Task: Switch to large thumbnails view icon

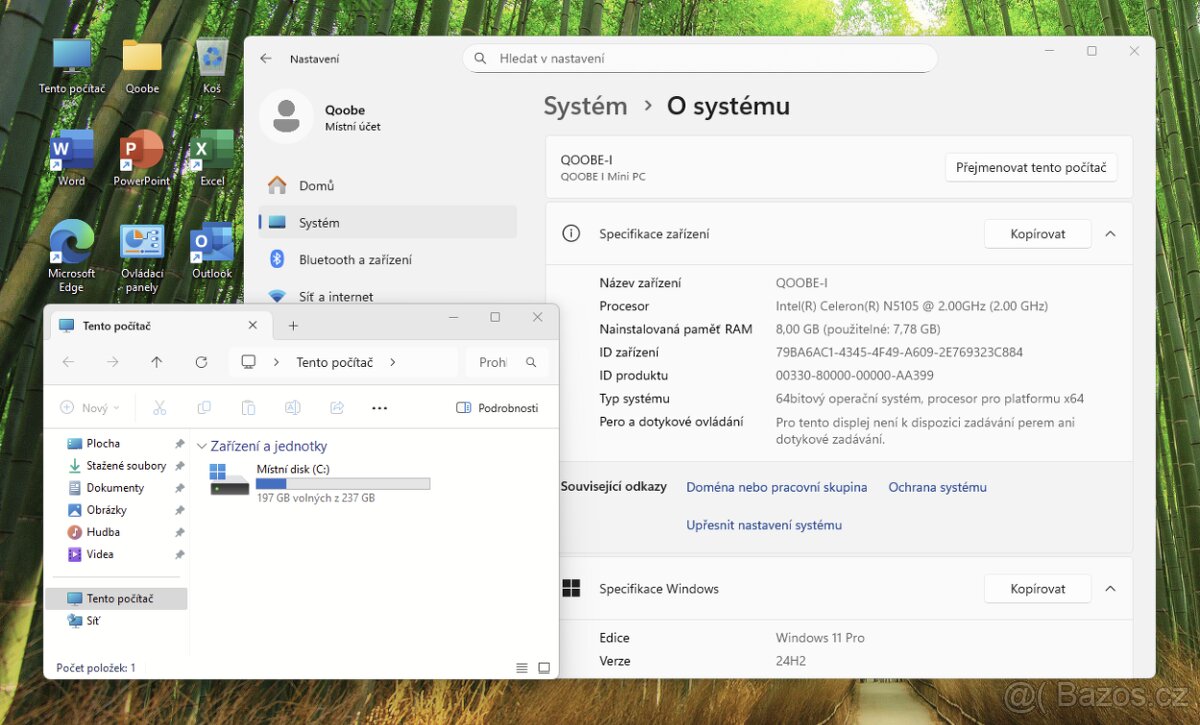Action: click(x=544, y=668)
